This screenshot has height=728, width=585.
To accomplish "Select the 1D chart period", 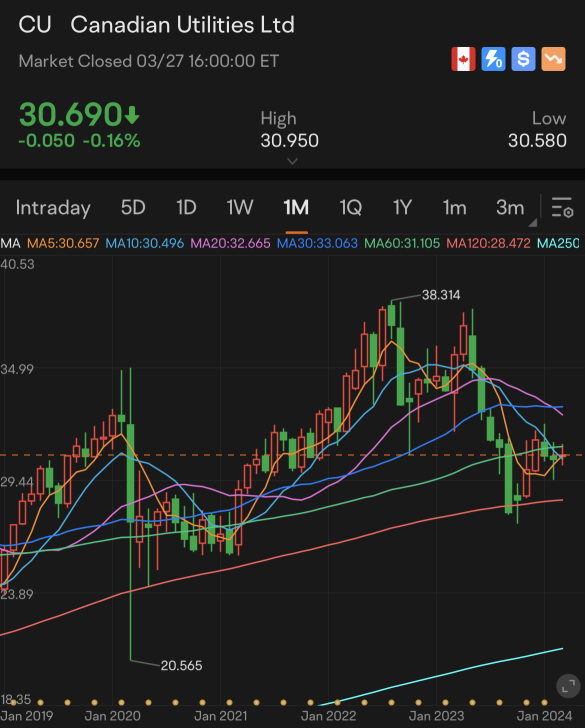I will coord(186,208).
